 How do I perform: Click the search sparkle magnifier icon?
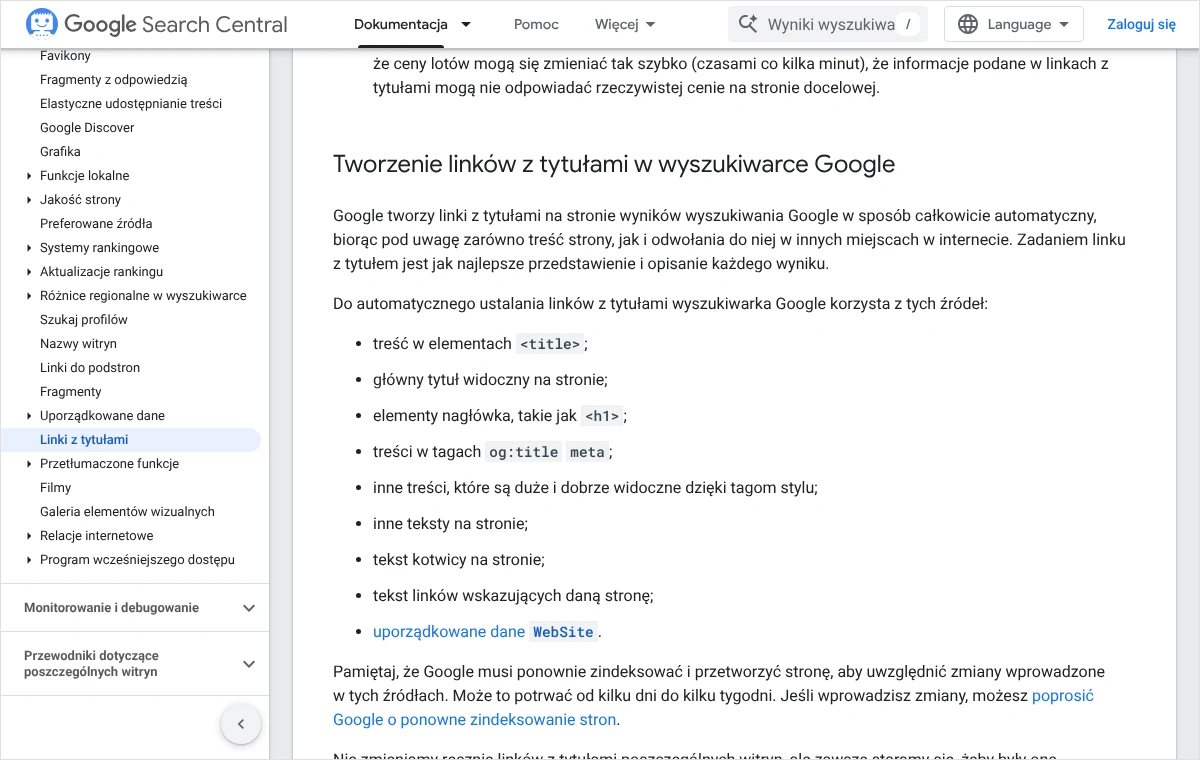tap(747, 24)
